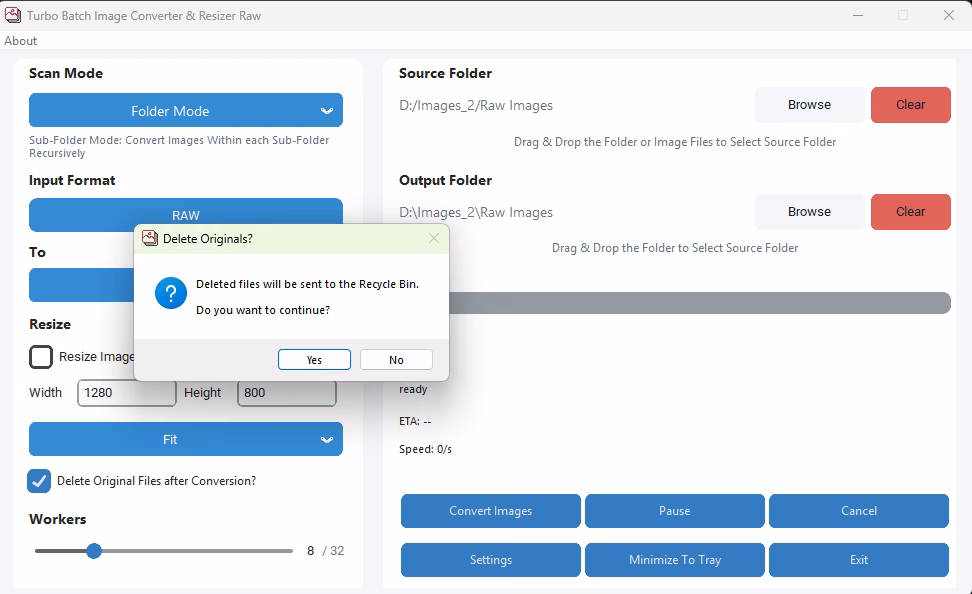Click the workers count value 8
The height and width of the screenshot is (594, 972).
pyautogui.click(x=310, y=551)
